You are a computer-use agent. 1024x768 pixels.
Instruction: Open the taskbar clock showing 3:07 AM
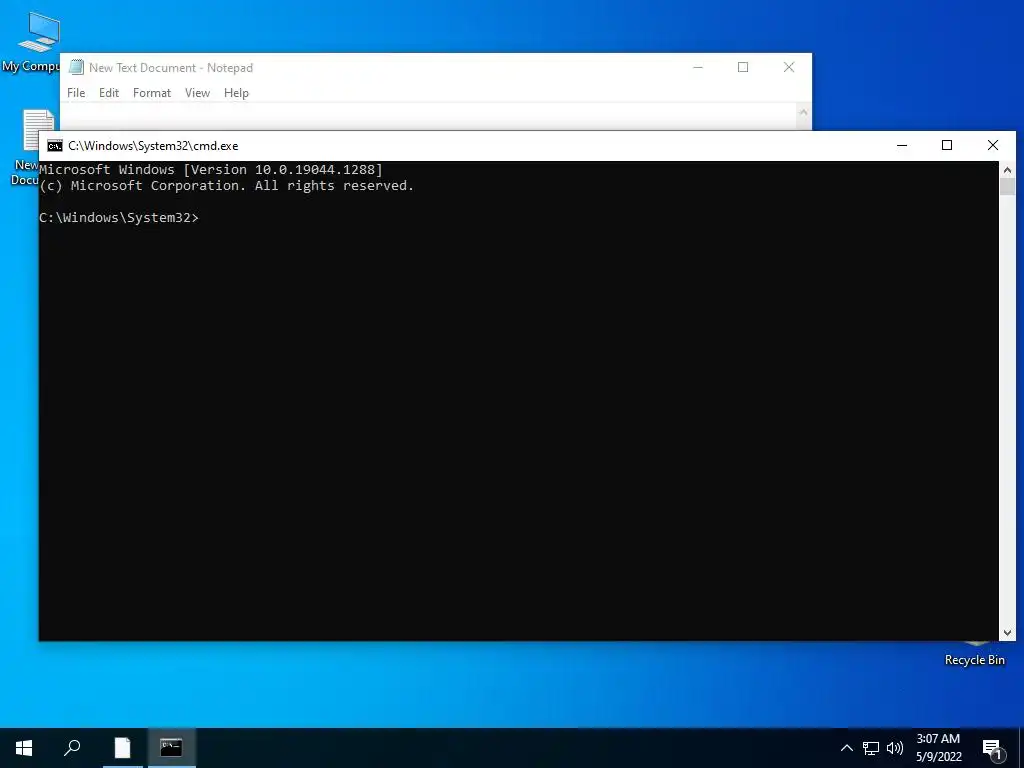point(938,748)
